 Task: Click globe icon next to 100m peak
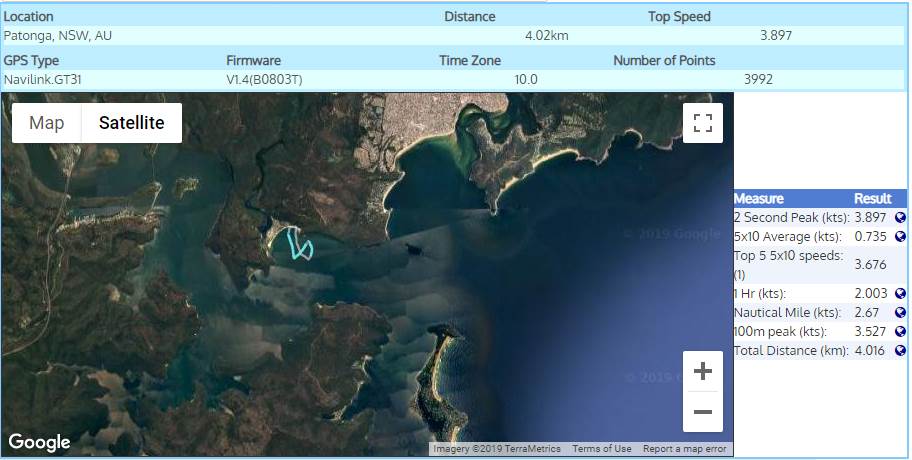click(x=900, y=331)
